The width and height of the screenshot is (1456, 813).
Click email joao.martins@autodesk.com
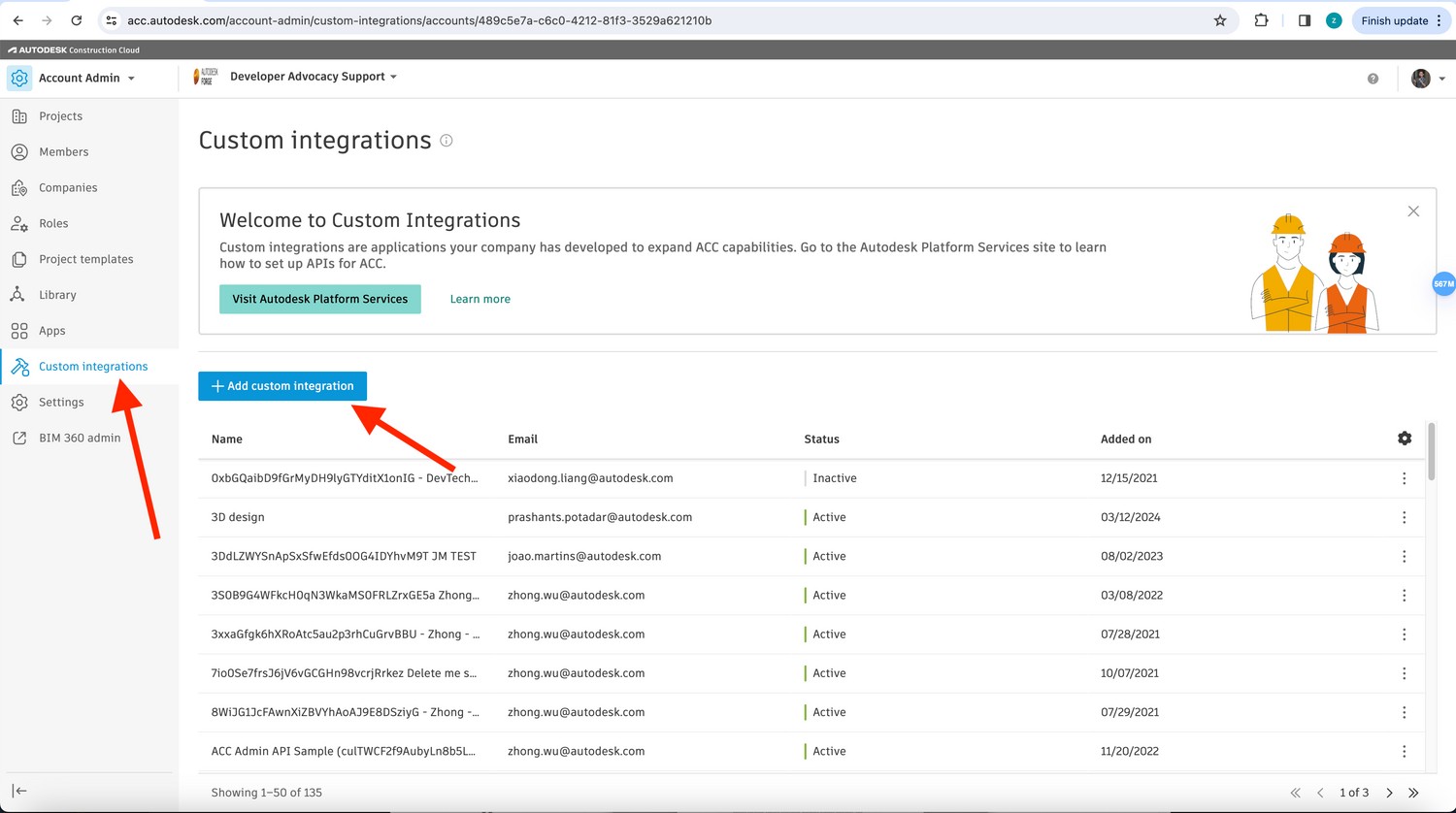click(x=584, y=556)
